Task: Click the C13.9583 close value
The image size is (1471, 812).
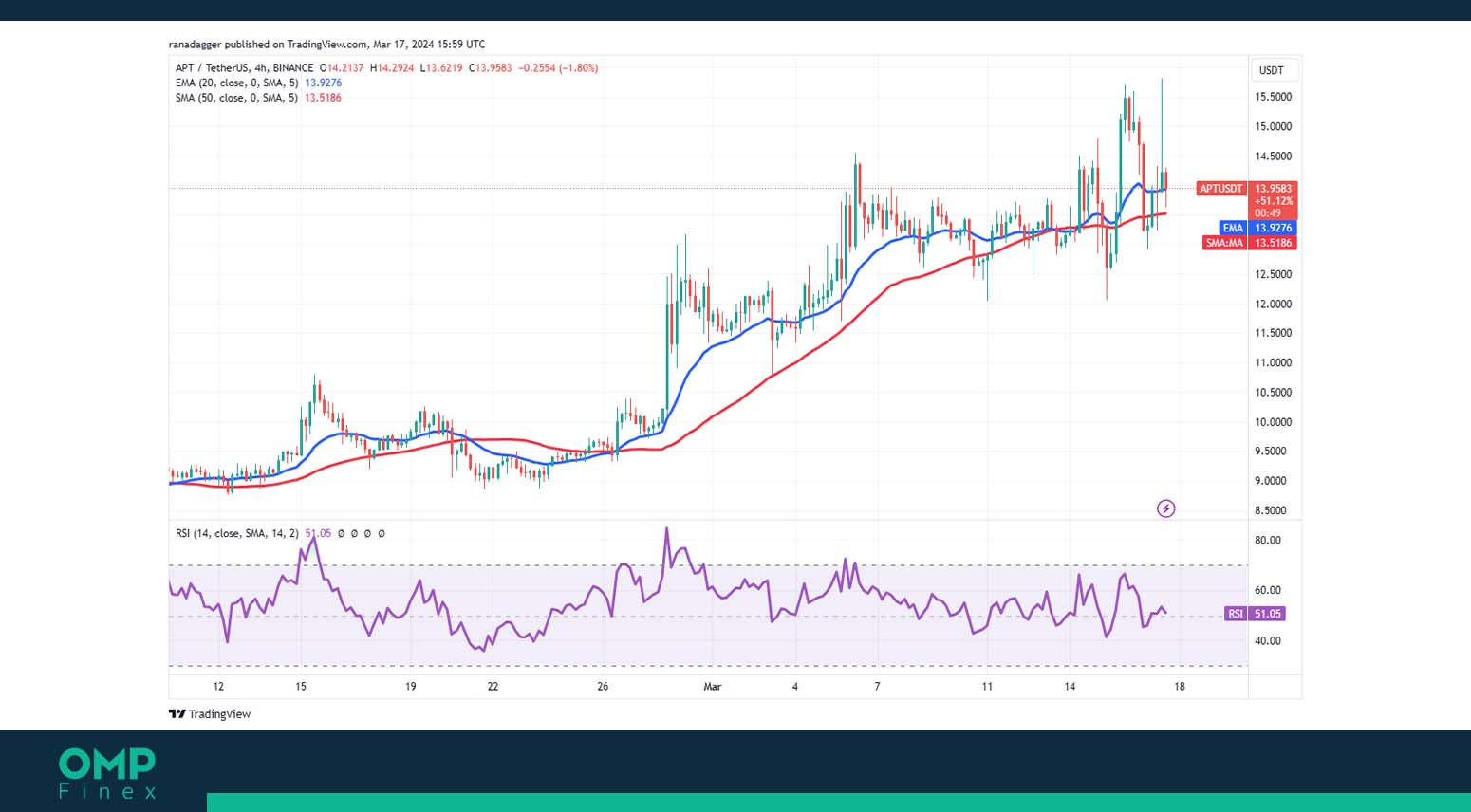Action: coord(490,68)
